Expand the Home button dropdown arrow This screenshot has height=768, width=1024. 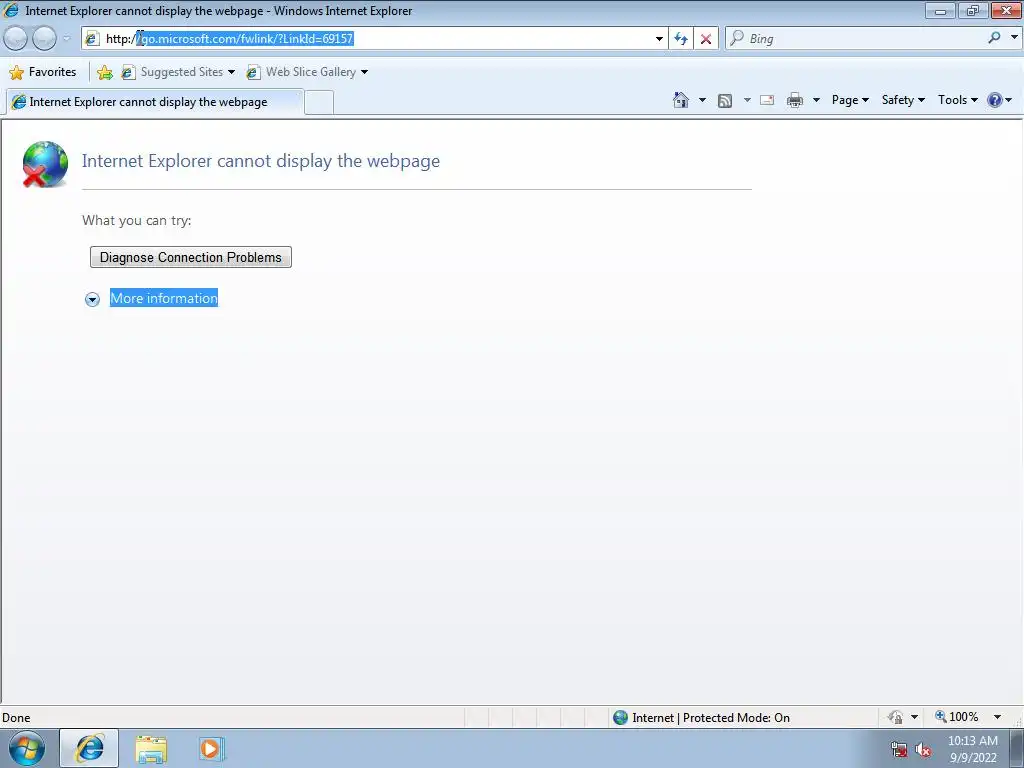click(702, 100)
